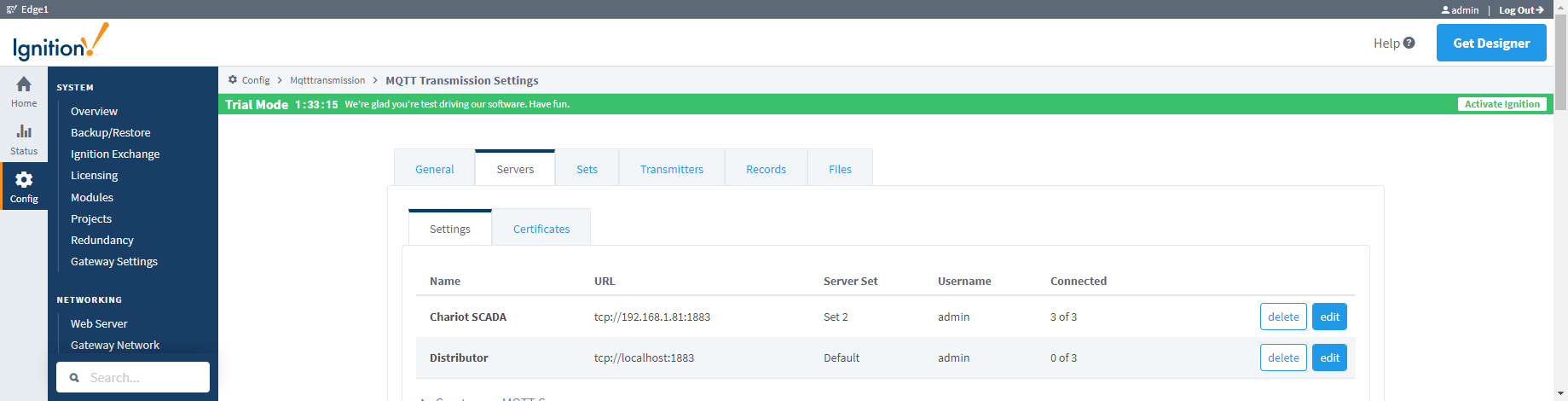
Task: Open the Modules page
Action: (x=92, y=197)
